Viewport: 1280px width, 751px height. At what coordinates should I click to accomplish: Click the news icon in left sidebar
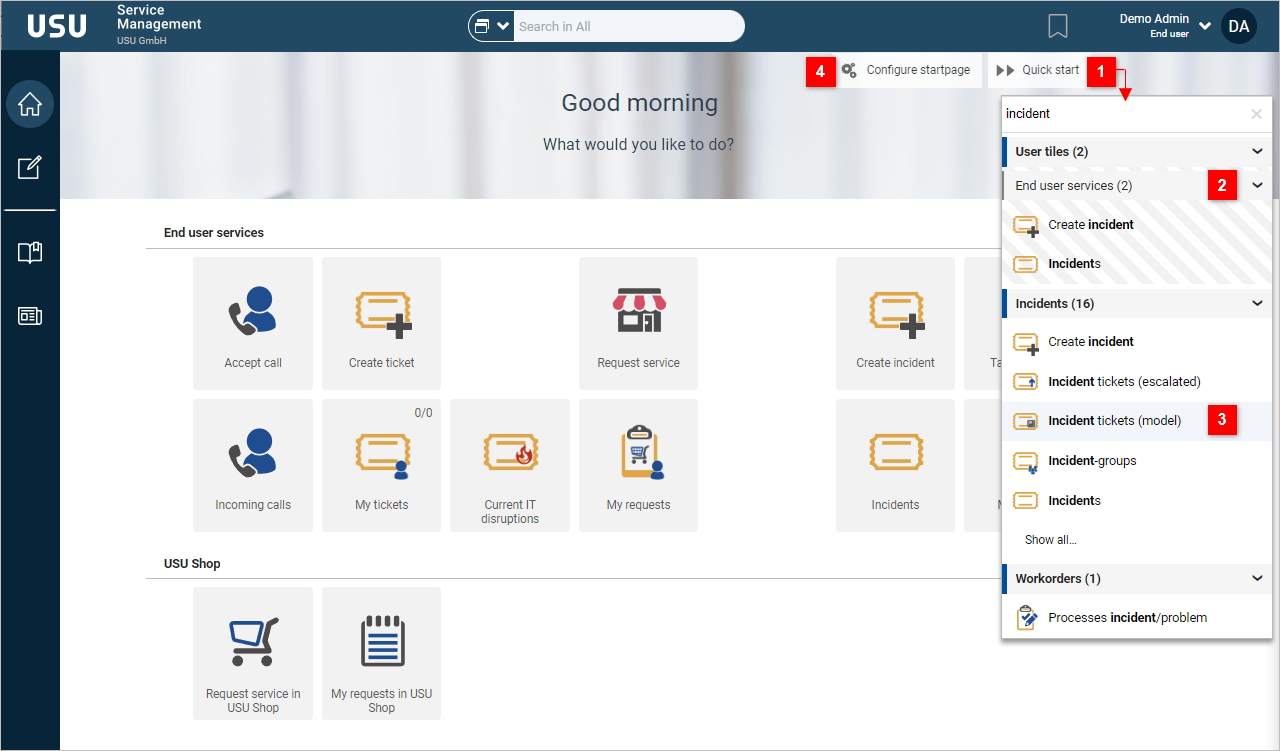click(30, 316)
